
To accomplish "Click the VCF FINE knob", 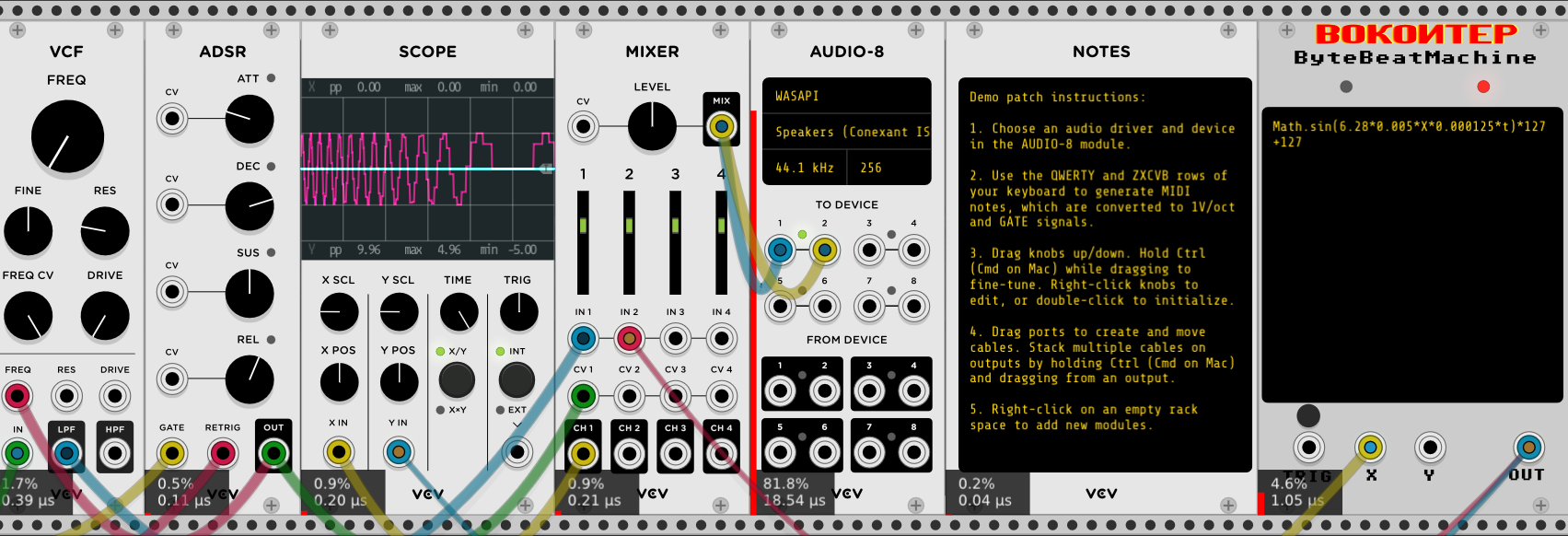I will (x=29, y=231).
